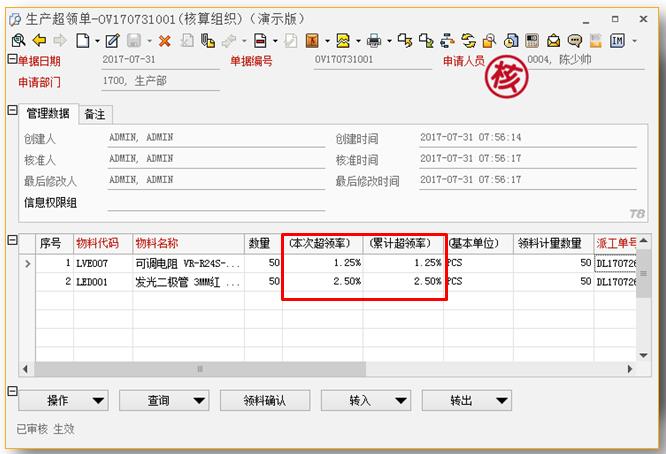Image resolution: width=666 pixels, height=454 pixels.
Task: Click the red X delete icon
Action: 164,41
